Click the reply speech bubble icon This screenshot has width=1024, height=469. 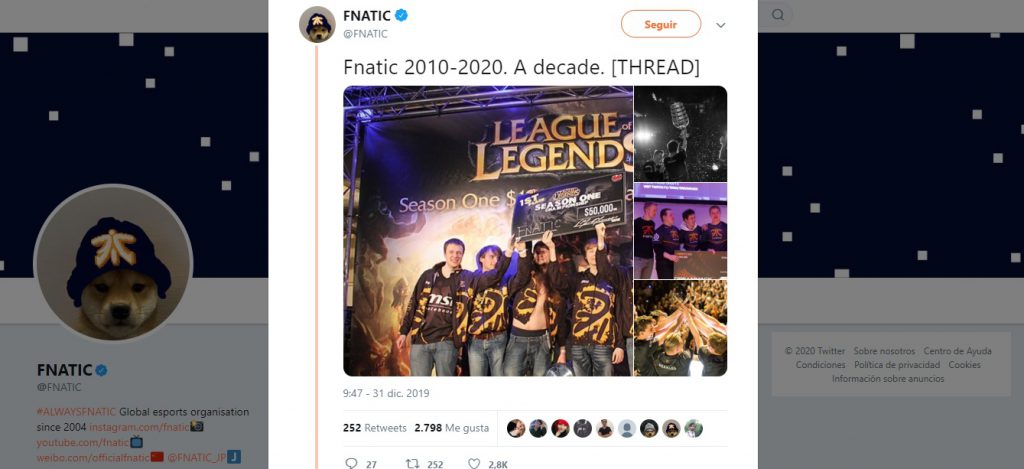pyautogui.click(x=351, y=464)
